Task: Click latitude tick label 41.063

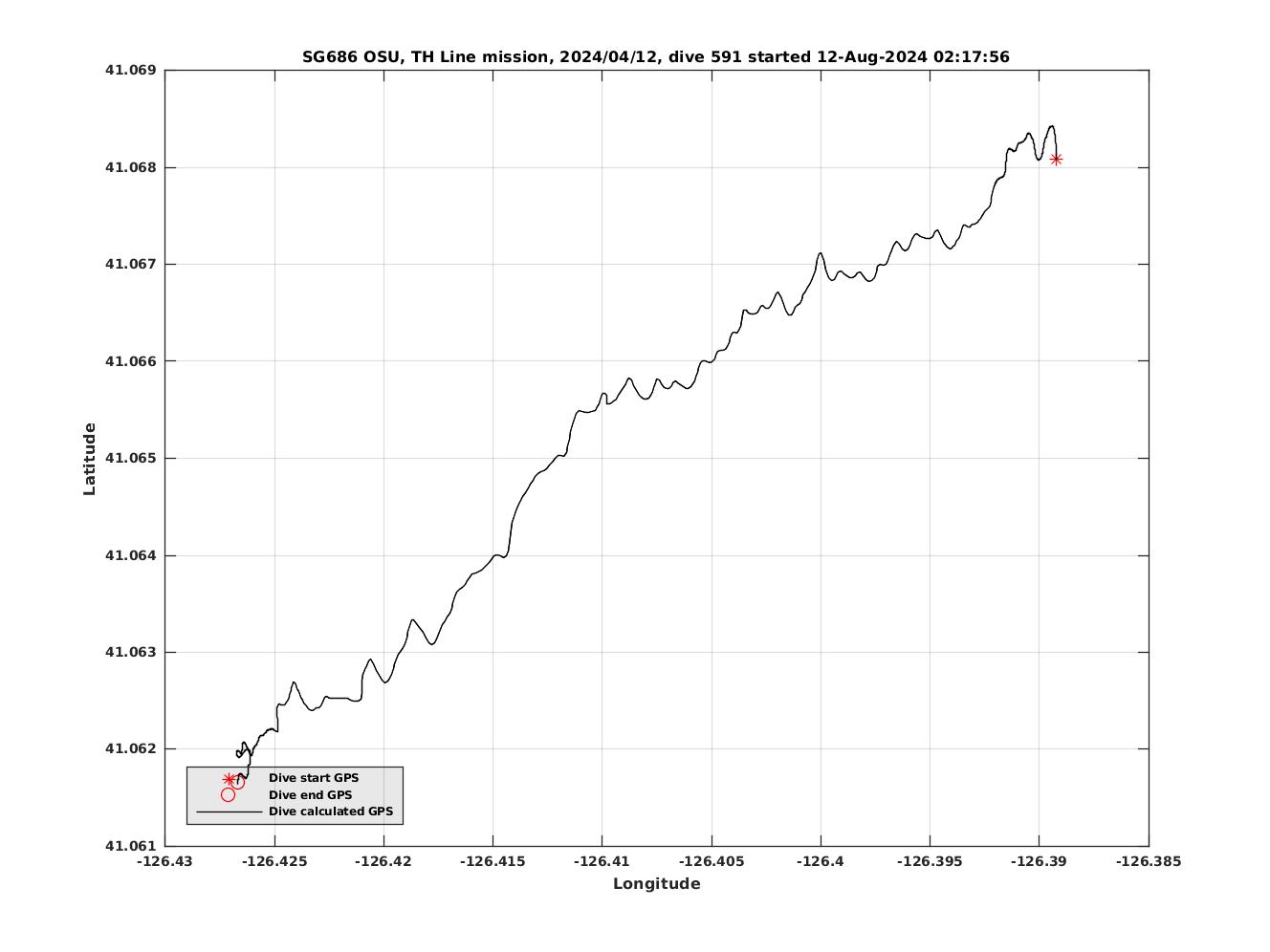Action: pos(130,652)
